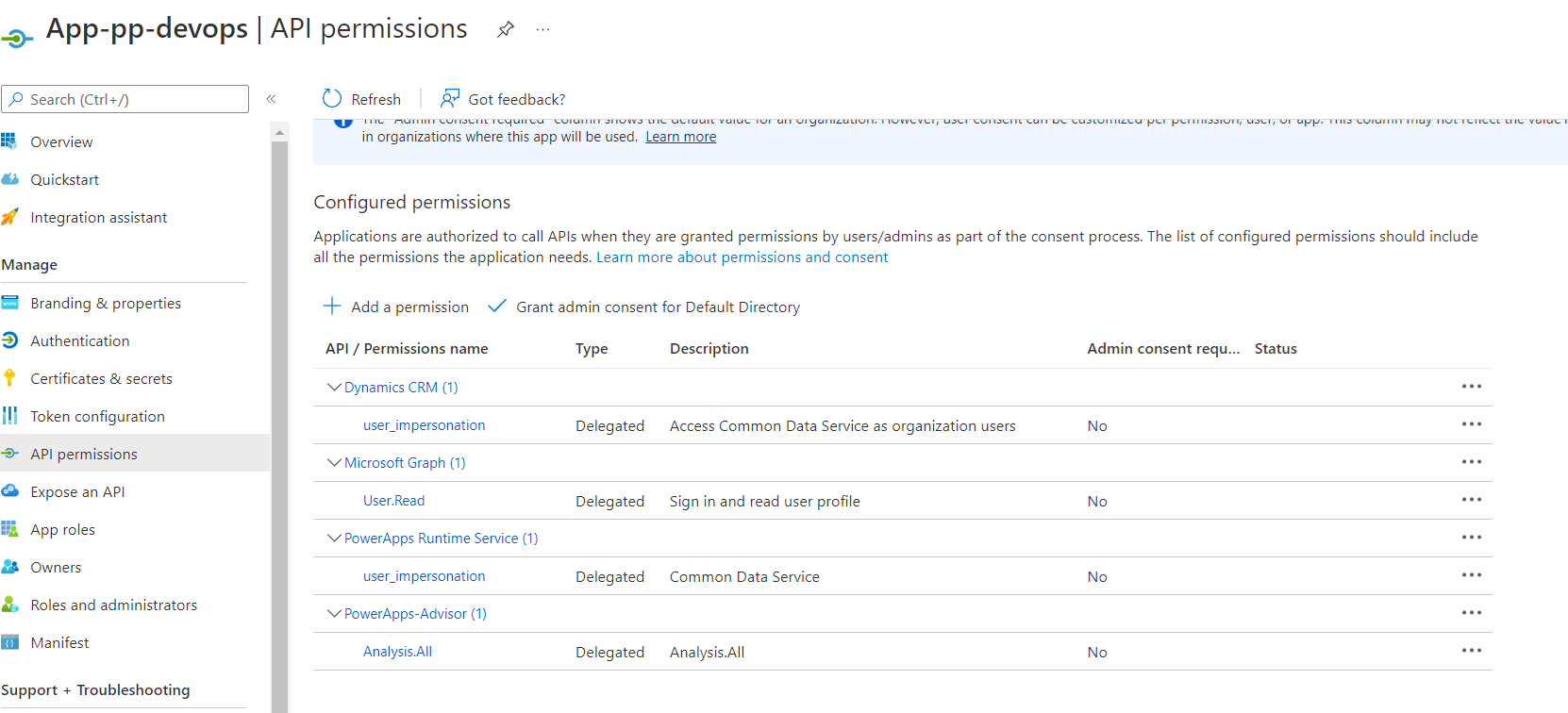Open ellipsis menu for User.Read row
The width and height of the screenshot is (1568, 713).
click(1471, 500)
